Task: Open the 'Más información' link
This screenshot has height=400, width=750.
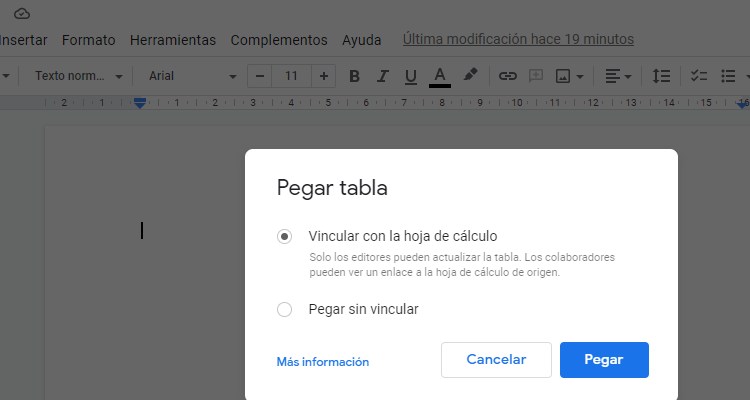Action: coord(322,362)
